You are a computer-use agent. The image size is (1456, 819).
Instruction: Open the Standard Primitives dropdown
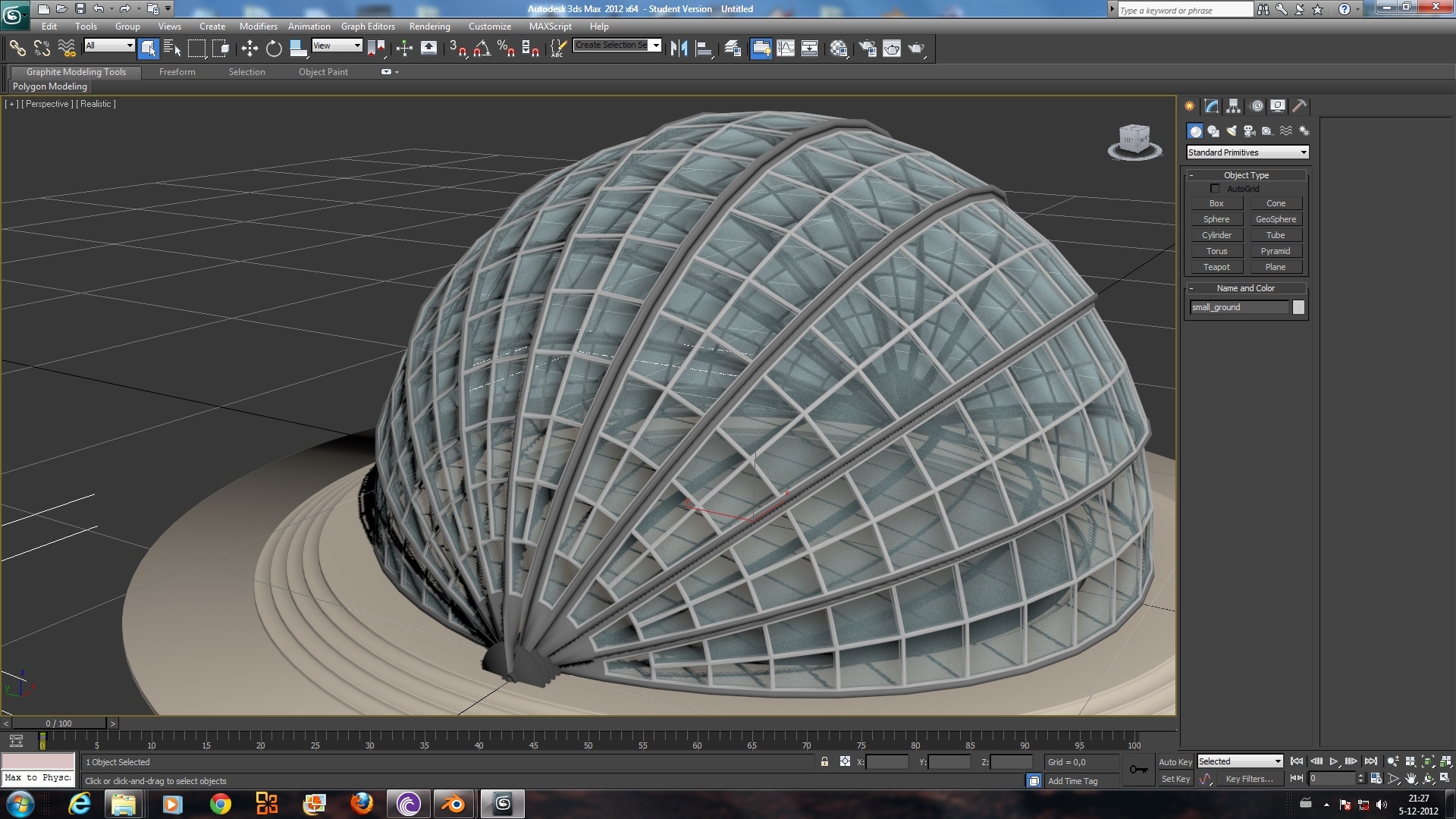click(x=1246, y=152)
